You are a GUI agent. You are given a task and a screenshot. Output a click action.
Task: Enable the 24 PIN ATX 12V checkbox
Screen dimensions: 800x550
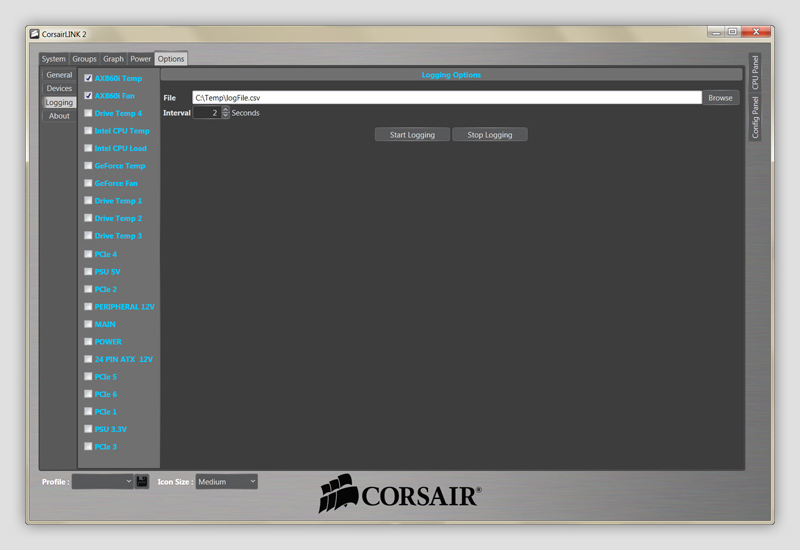point(88,359)
